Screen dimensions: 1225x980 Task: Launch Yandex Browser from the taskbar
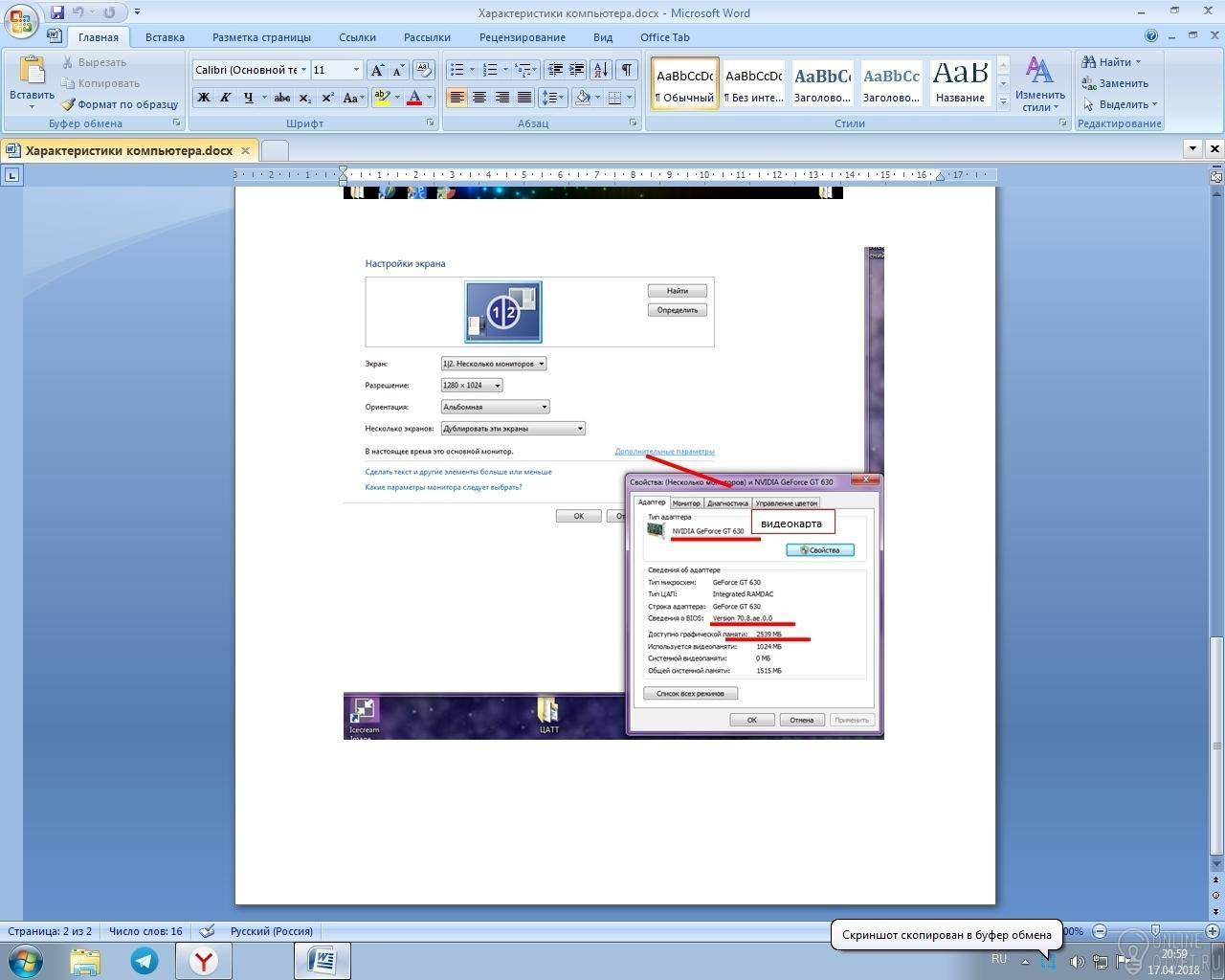(203, 960)
